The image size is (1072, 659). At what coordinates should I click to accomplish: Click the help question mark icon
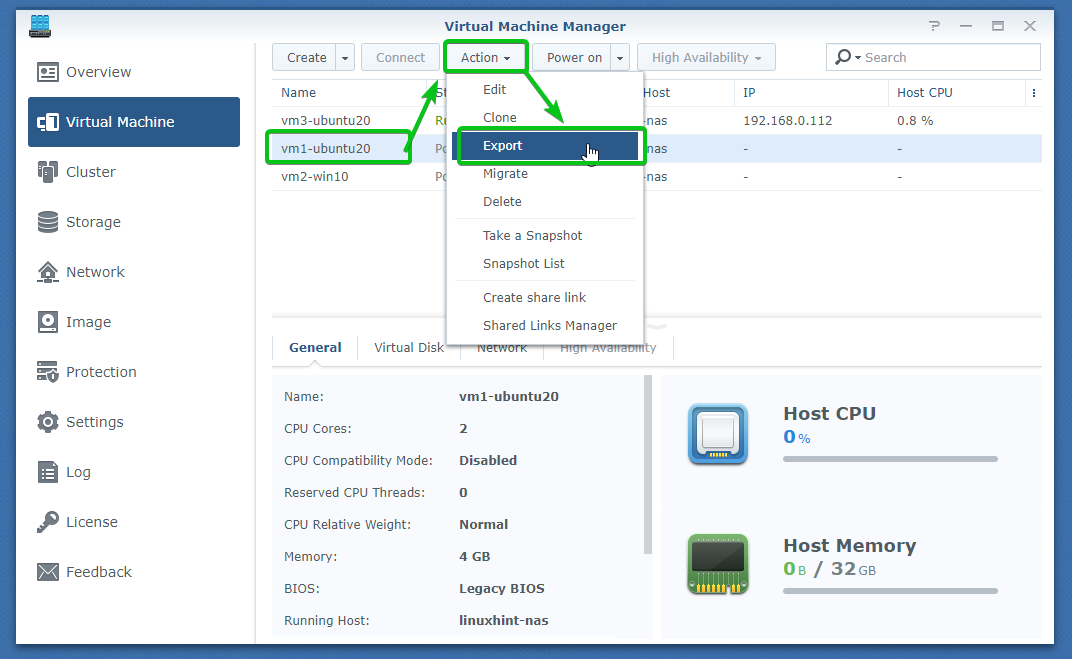[935, 26]
